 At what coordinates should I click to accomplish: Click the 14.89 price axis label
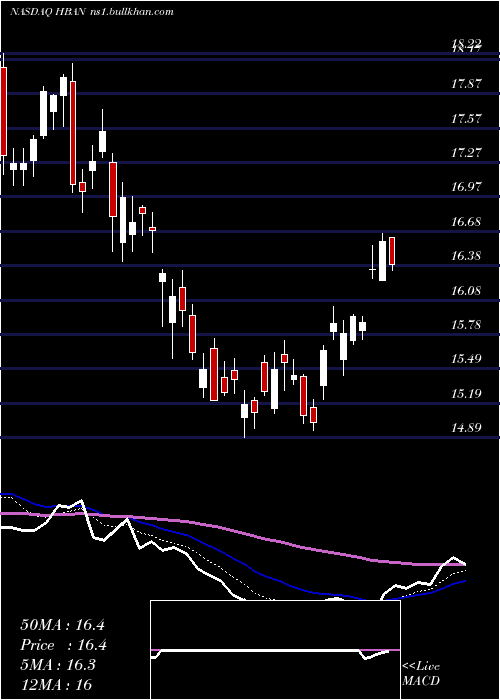click(x=466, y=428)
